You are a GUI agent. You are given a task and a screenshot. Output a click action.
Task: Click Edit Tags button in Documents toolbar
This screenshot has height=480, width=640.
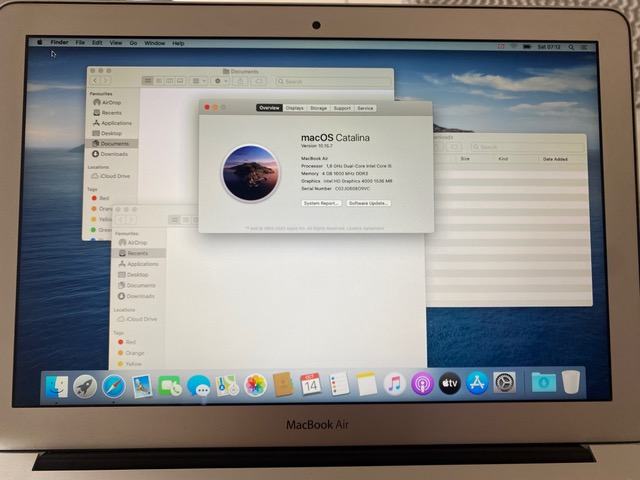point(259,81)
